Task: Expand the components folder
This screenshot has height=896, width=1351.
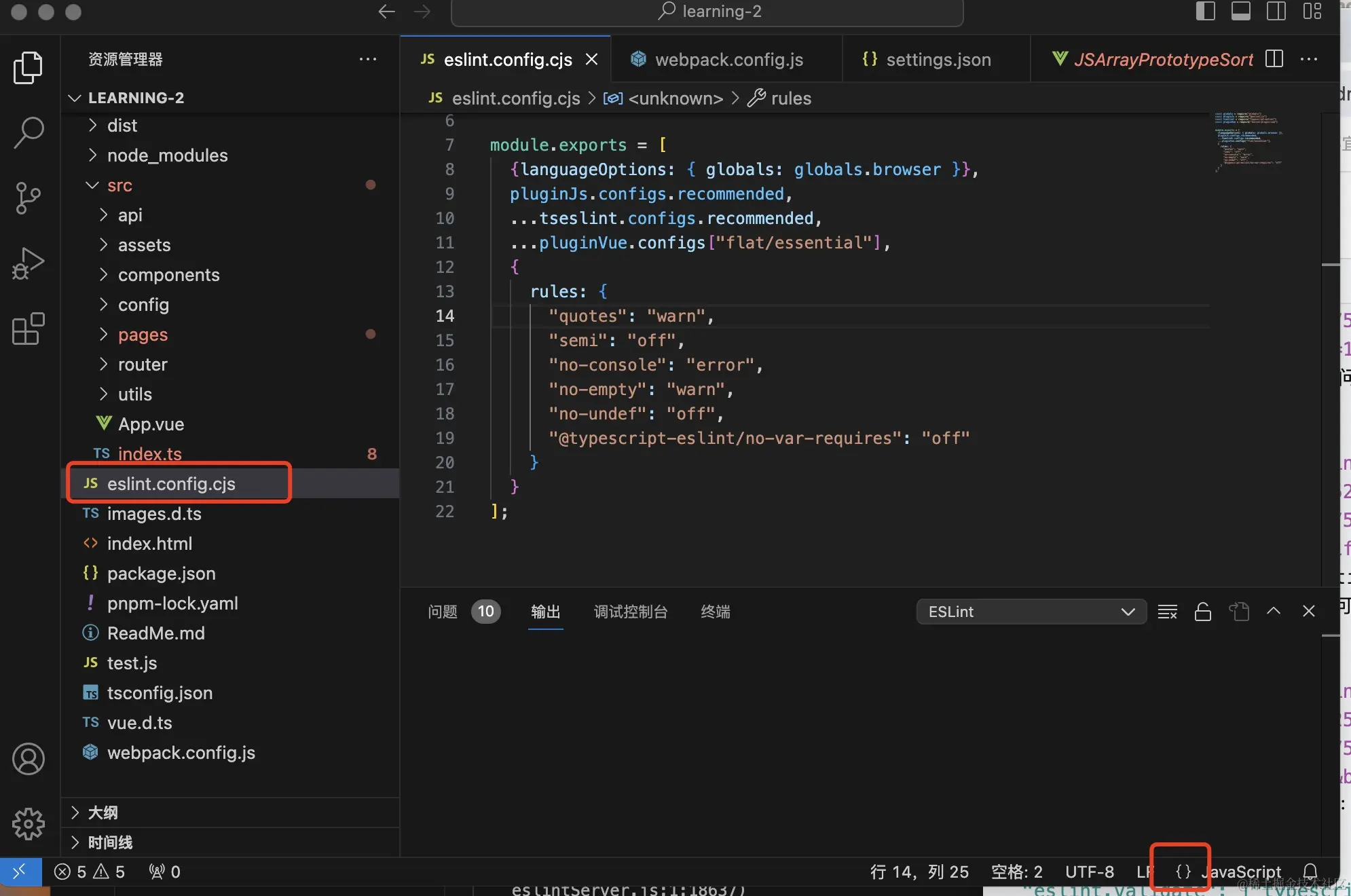Action: tap(168, 275)
